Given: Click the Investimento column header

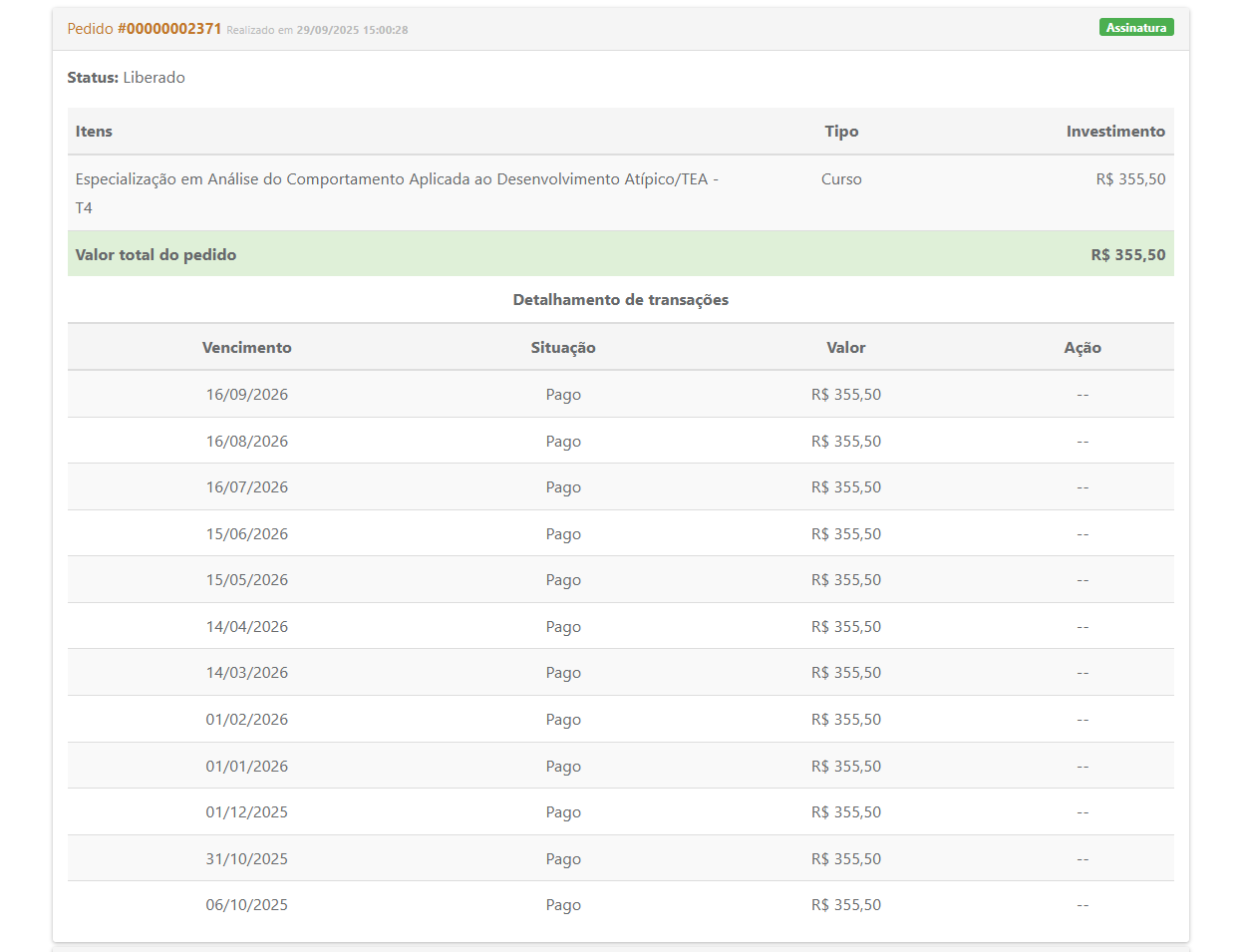Looking at the screenshot, I should (1115, 132).
